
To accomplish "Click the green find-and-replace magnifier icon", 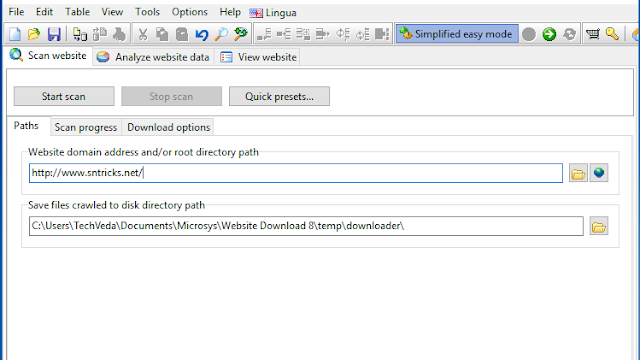I will (241, 34).
